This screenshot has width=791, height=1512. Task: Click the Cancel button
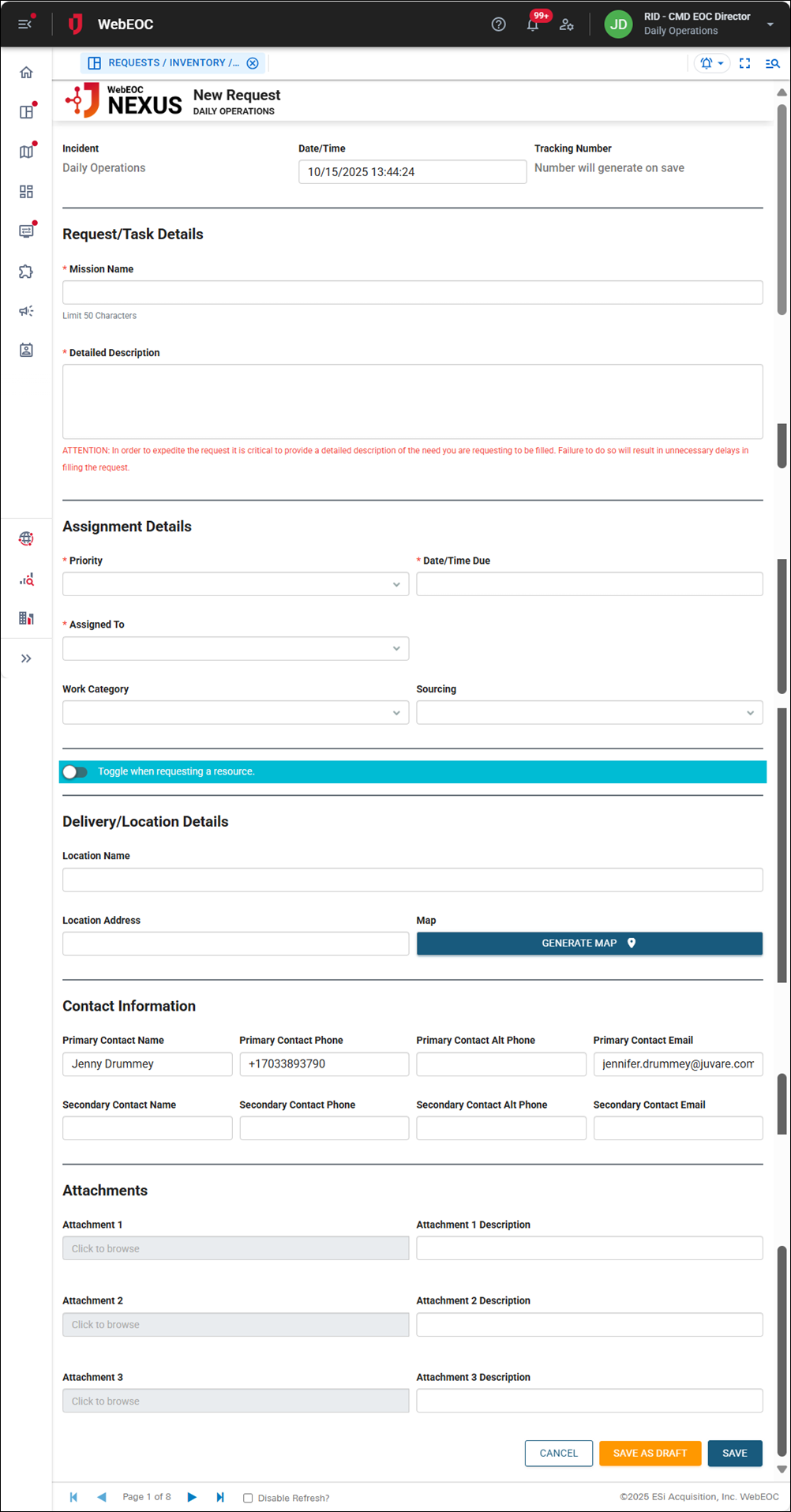[559, 1454]
